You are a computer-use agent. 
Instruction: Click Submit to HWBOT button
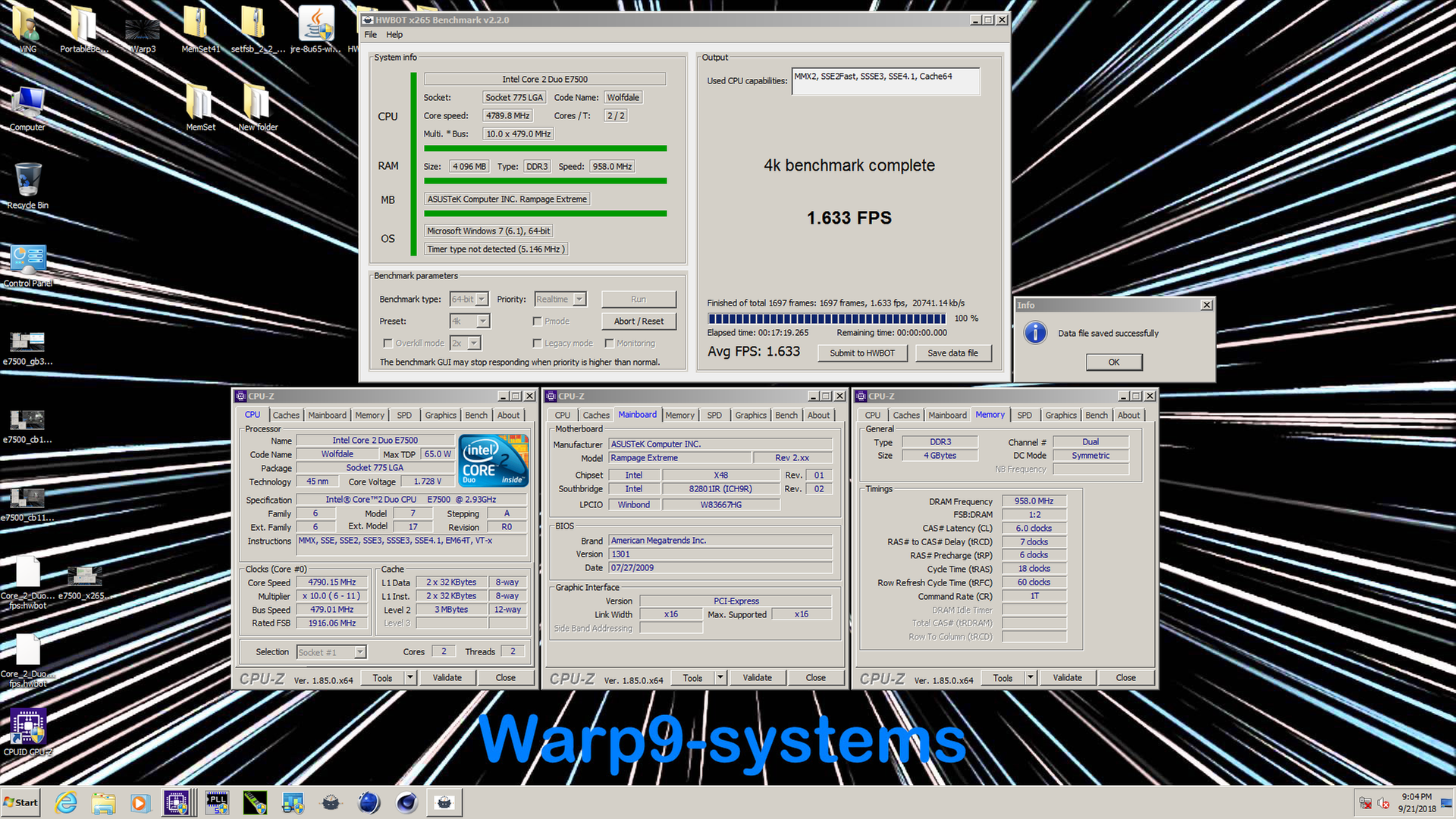coord(862,353)
